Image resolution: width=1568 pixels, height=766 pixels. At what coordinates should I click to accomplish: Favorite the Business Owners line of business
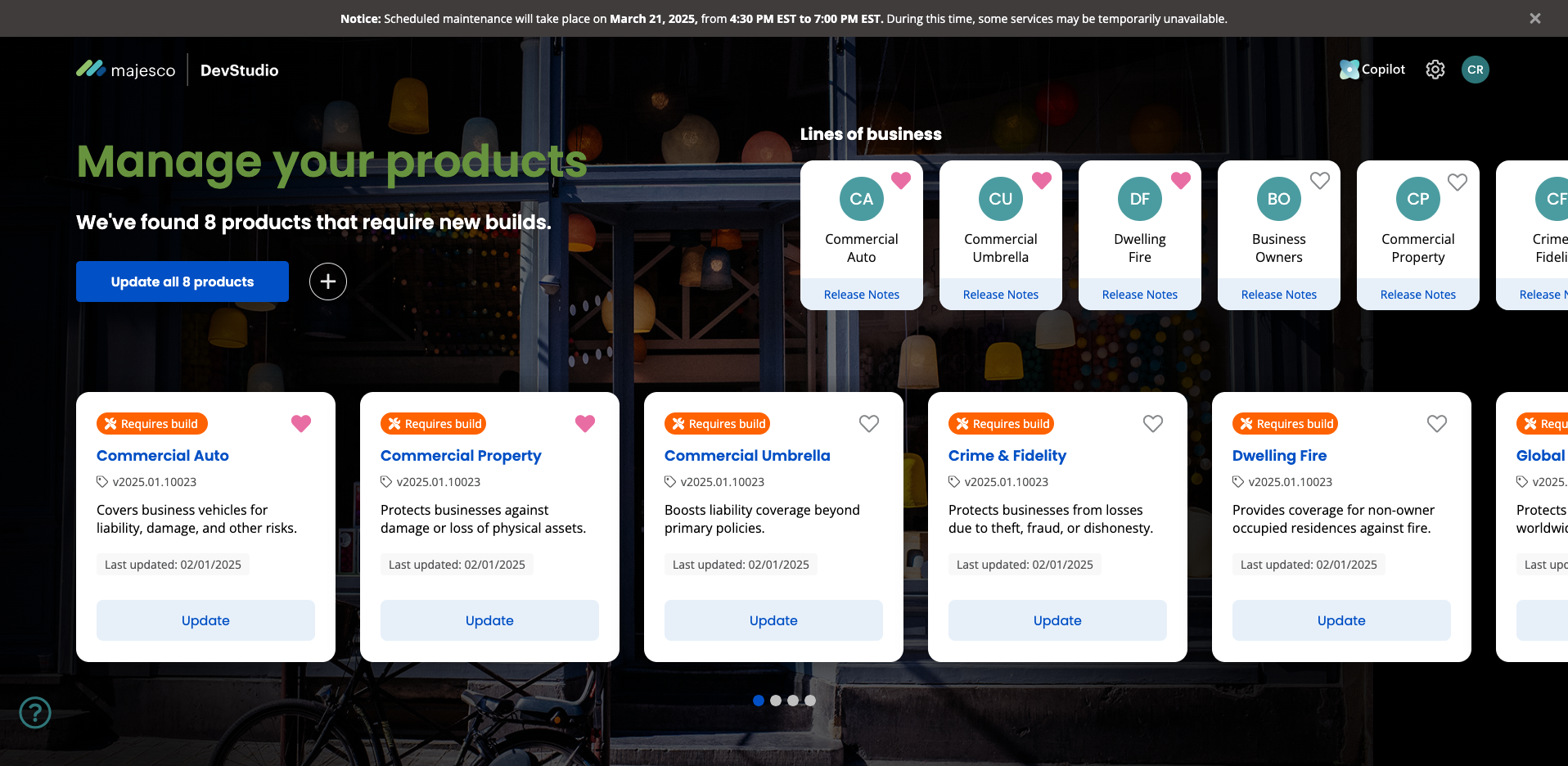(x=1319, y=181)
